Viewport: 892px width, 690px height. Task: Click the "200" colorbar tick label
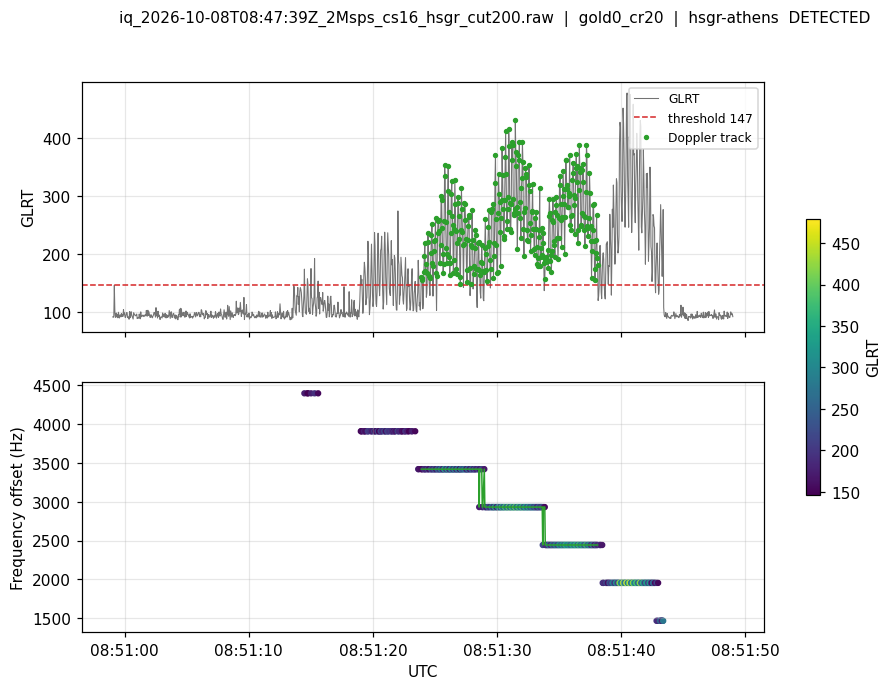click(845, 452)
